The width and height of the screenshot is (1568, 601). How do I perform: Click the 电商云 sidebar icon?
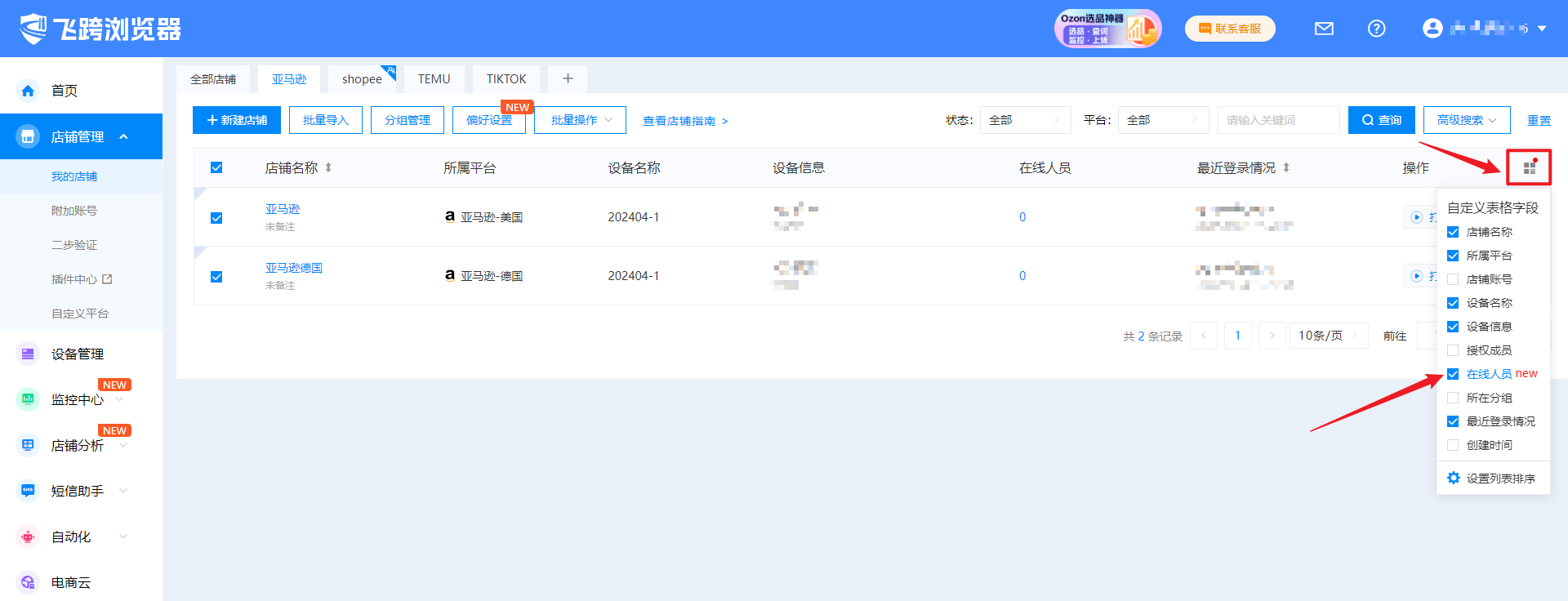click(29, 582)
